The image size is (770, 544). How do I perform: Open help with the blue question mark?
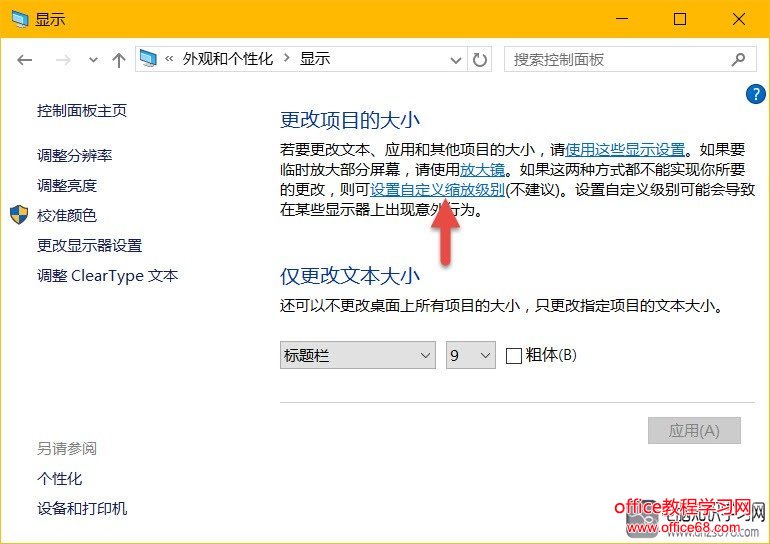755,94
